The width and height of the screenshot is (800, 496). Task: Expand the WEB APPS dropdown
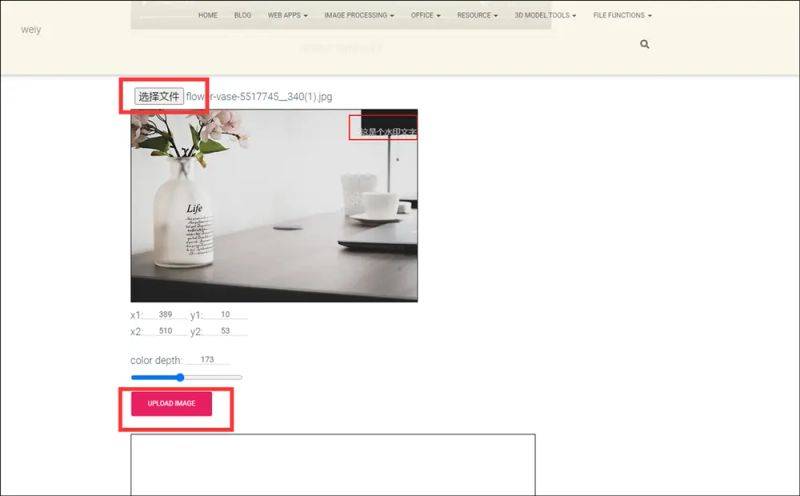pyautogui.click(x=287, y=16)
